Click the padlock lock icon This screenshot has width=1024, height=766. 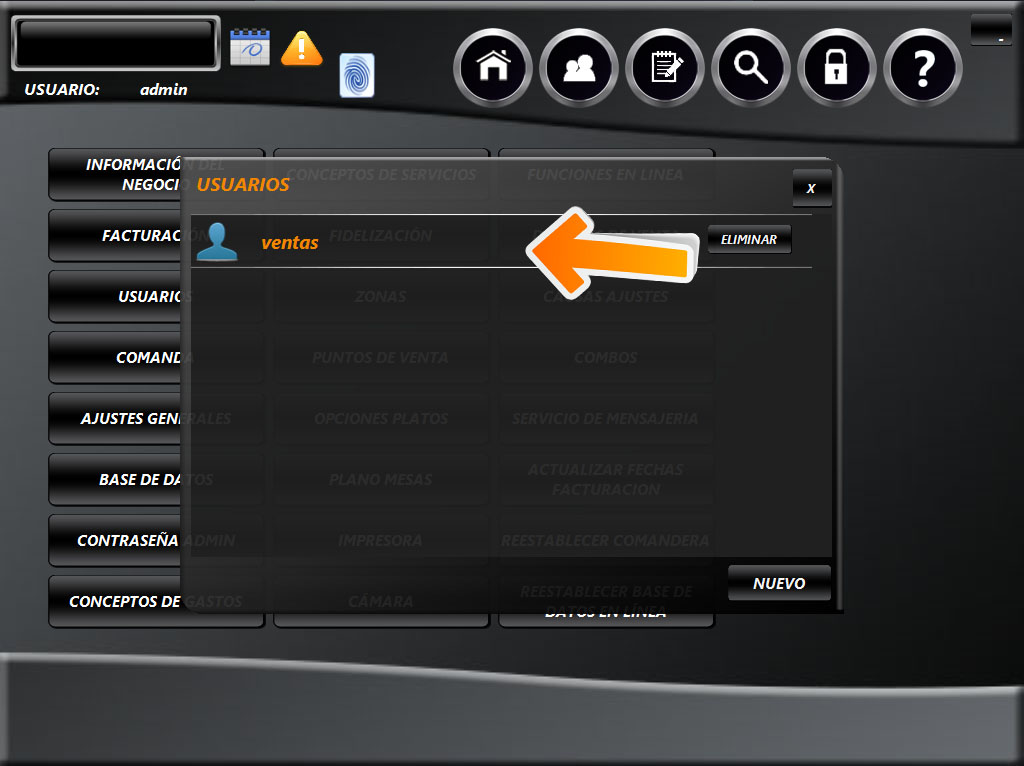tap(836, 68)
